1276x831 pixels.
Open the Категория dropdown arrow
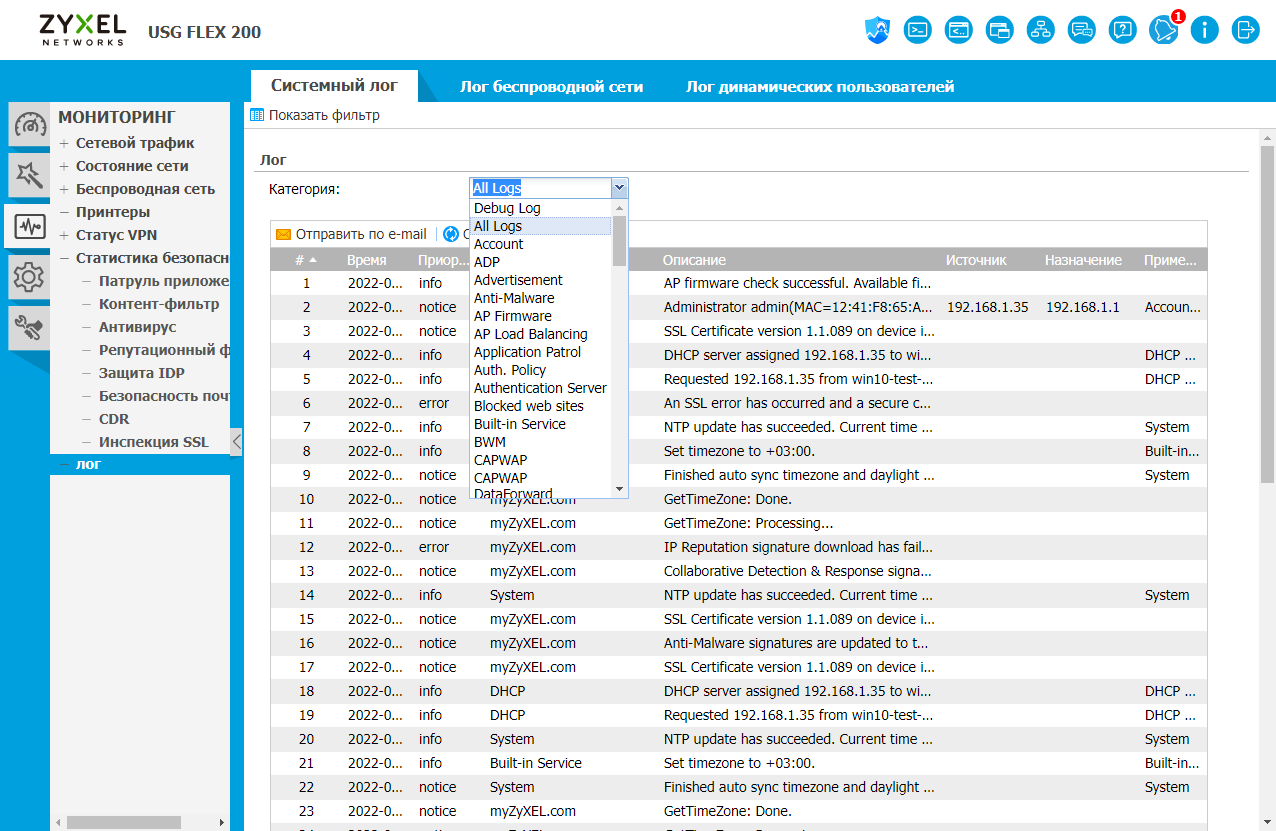pos(619,187)
